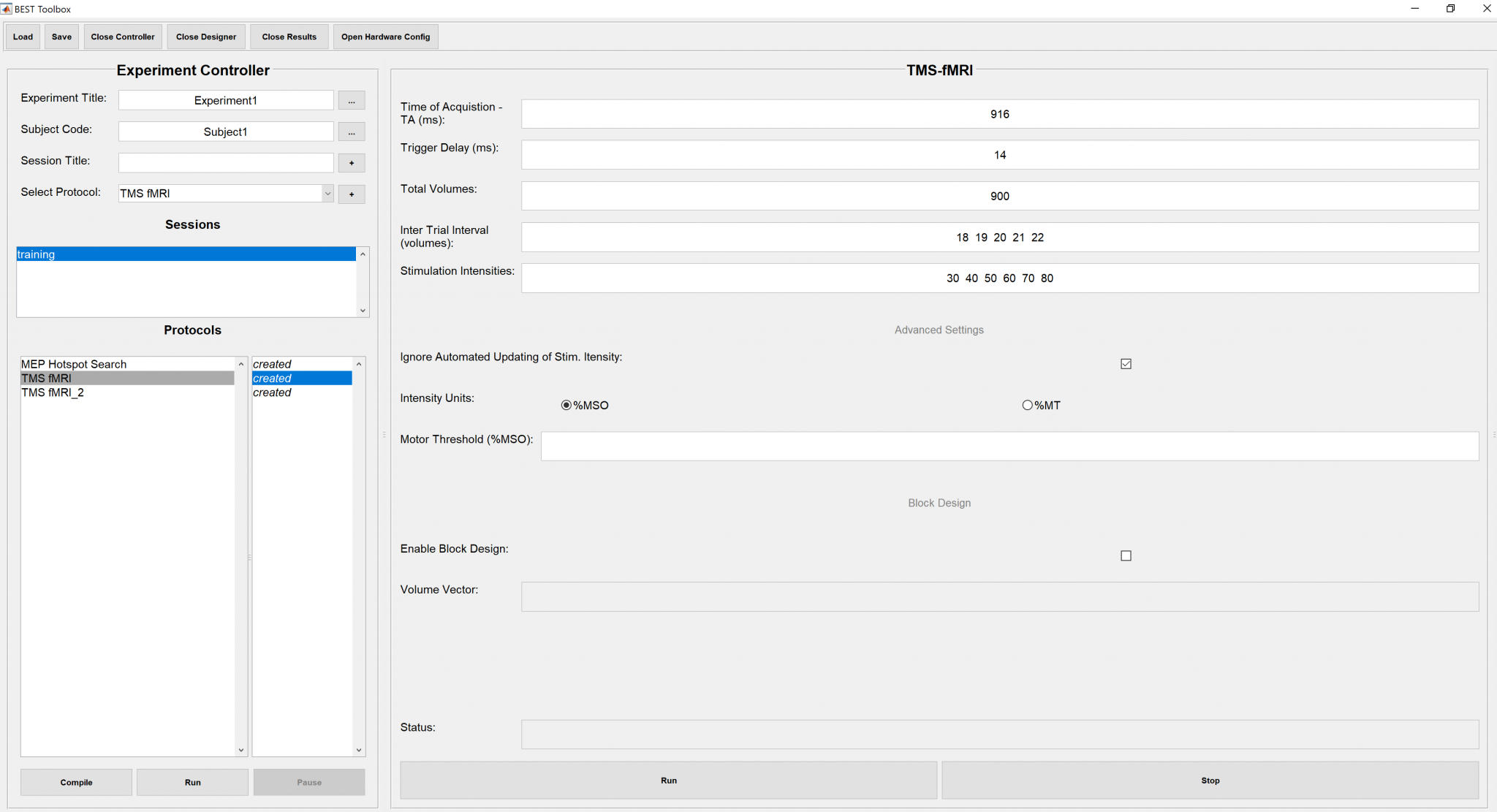This screenshot has width=1497, height=812.
Task: Enable Block Design checkbox
Action: [1126, 555]
